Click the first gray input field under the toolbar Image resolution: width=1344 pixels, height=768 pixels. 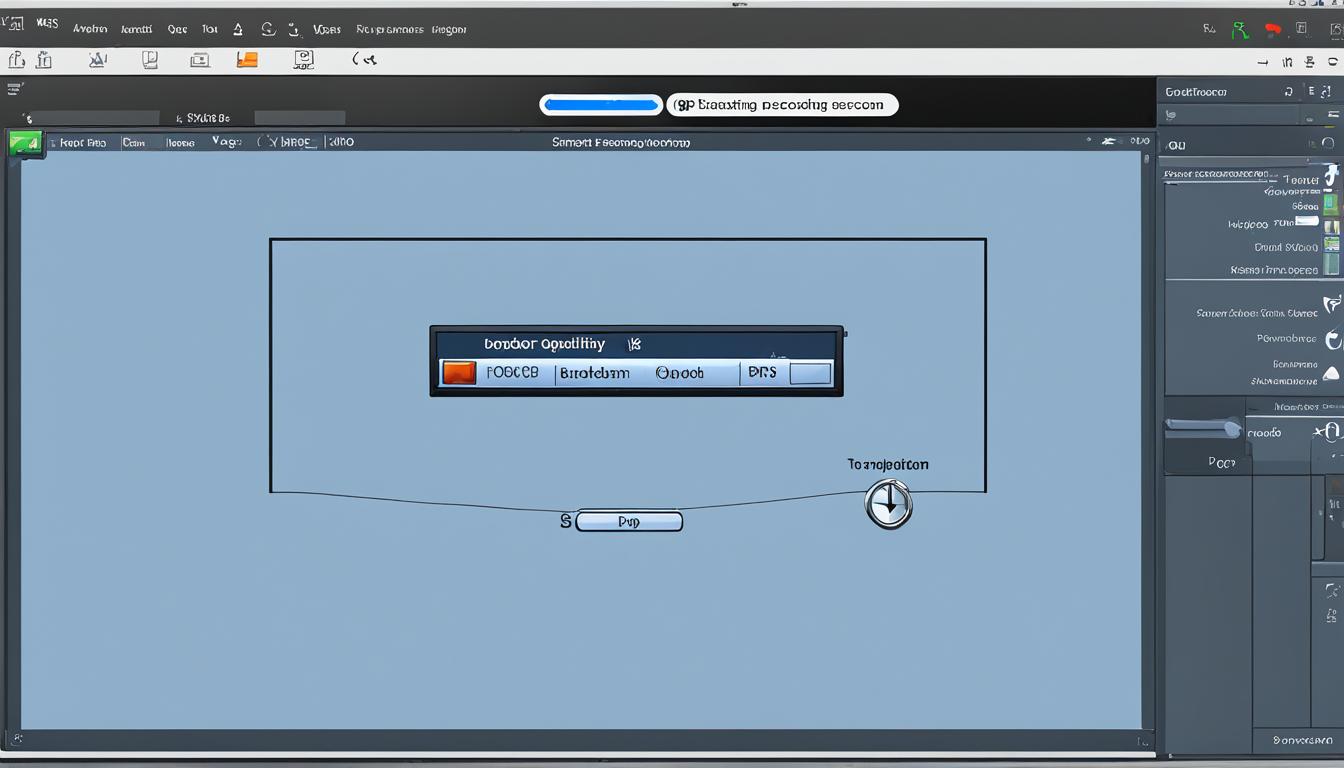tap(95, 118)
